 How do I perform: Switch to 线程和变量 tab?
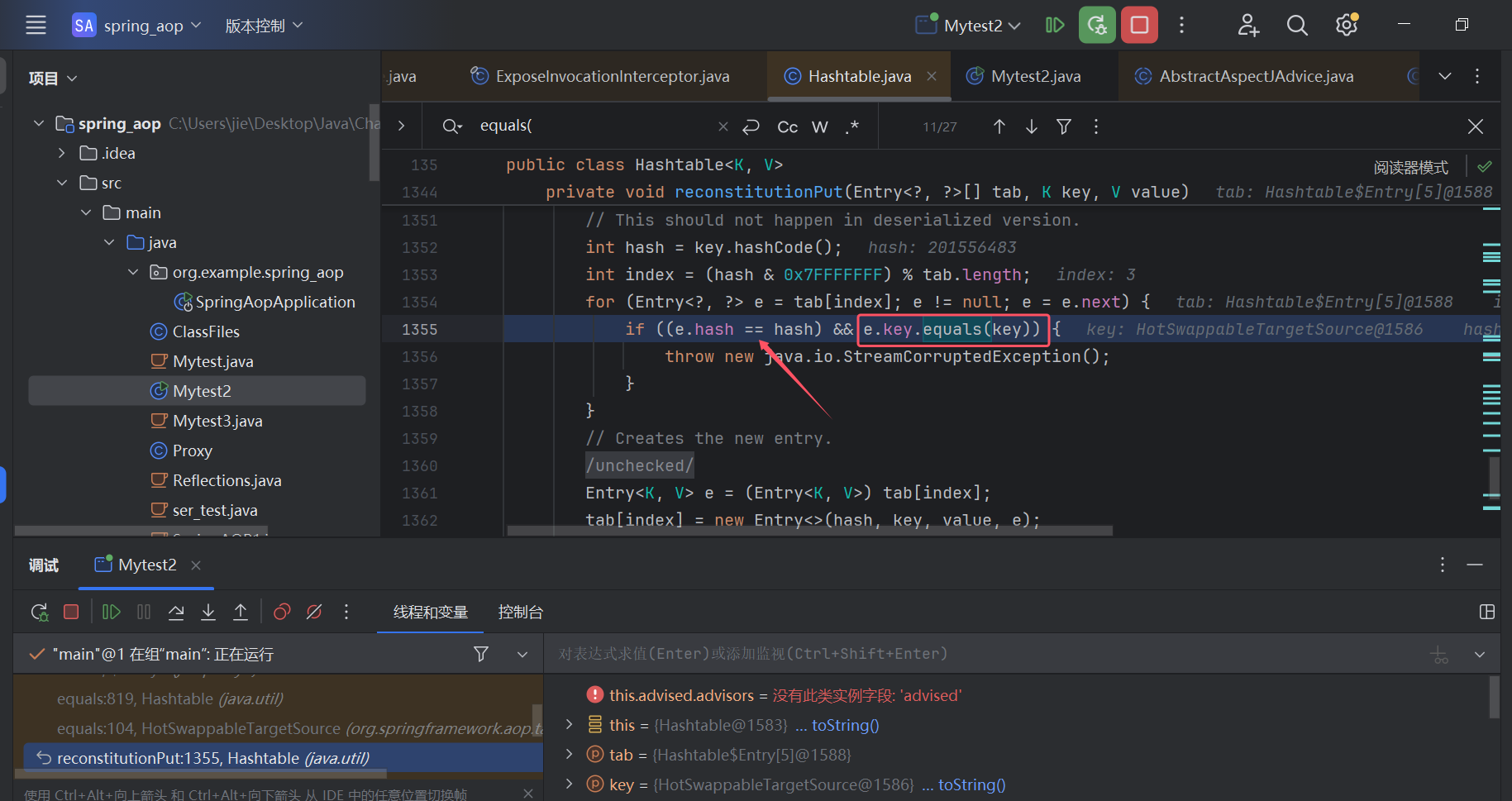click(431, 612)
